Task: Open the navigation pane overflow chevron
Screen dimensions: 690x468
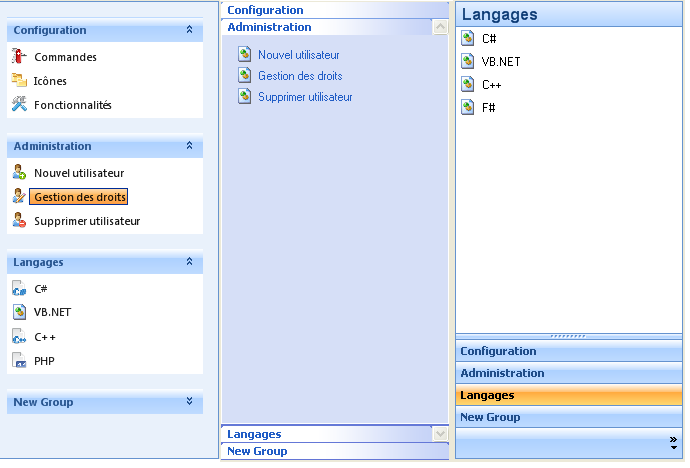Action: (x=673, y=440)
